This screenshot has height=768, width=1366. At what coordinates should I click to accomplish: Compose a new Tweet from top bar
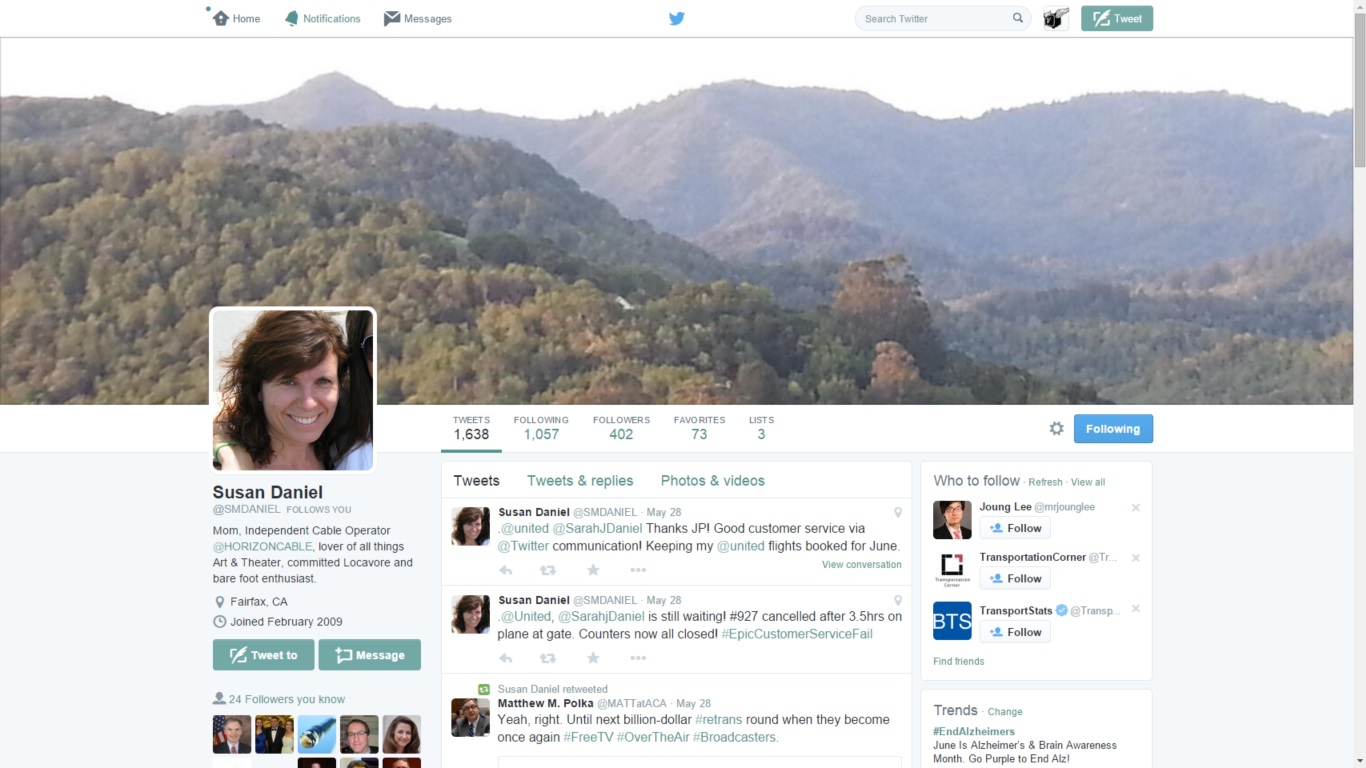(x=1117, y=18)
